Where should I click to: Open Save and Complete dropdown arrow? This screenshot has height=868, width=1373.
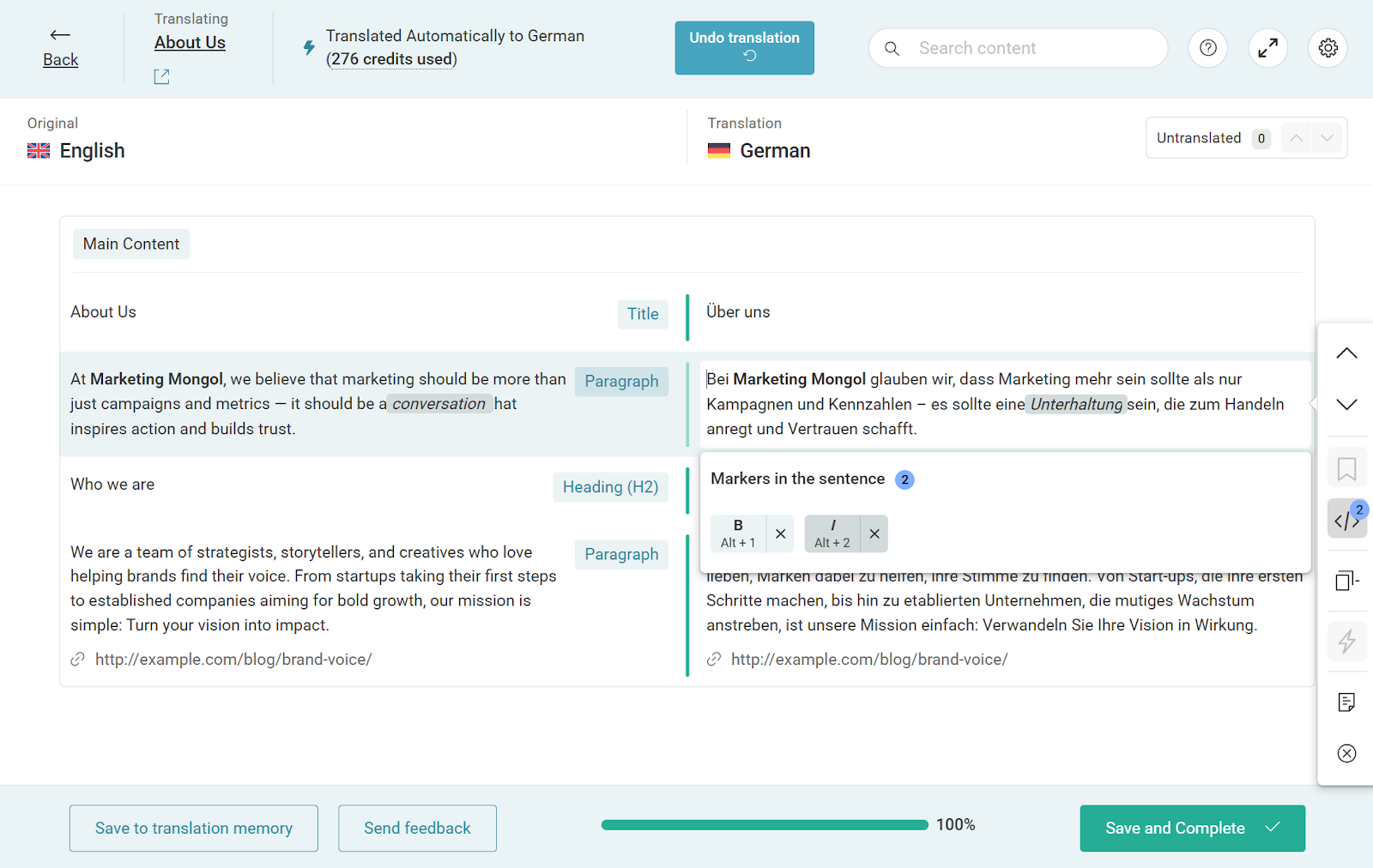1273,828
